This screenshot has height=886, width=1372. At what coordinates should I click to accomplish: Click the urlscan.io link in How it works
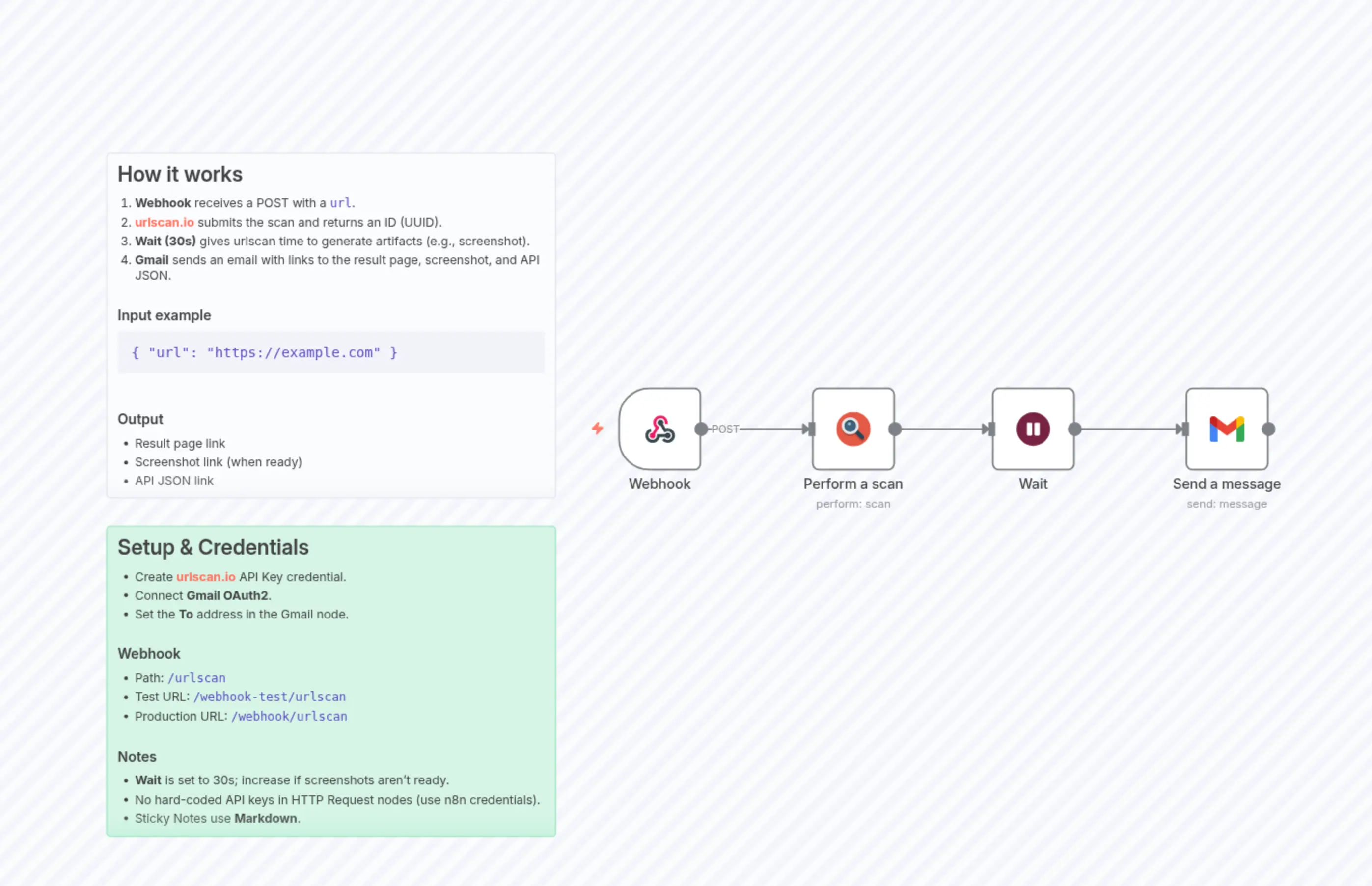[x=164, y=223]
